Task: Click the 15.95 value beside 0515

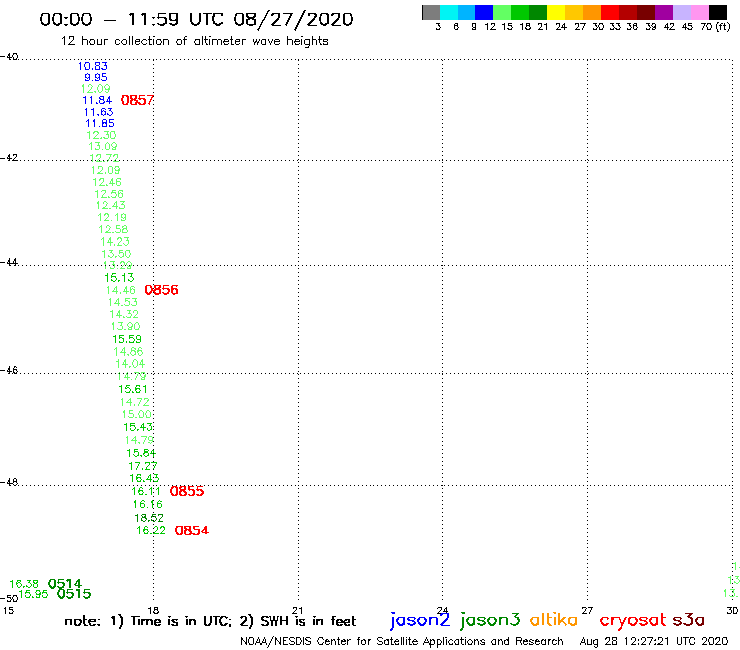Action: [x=33, y=594]
